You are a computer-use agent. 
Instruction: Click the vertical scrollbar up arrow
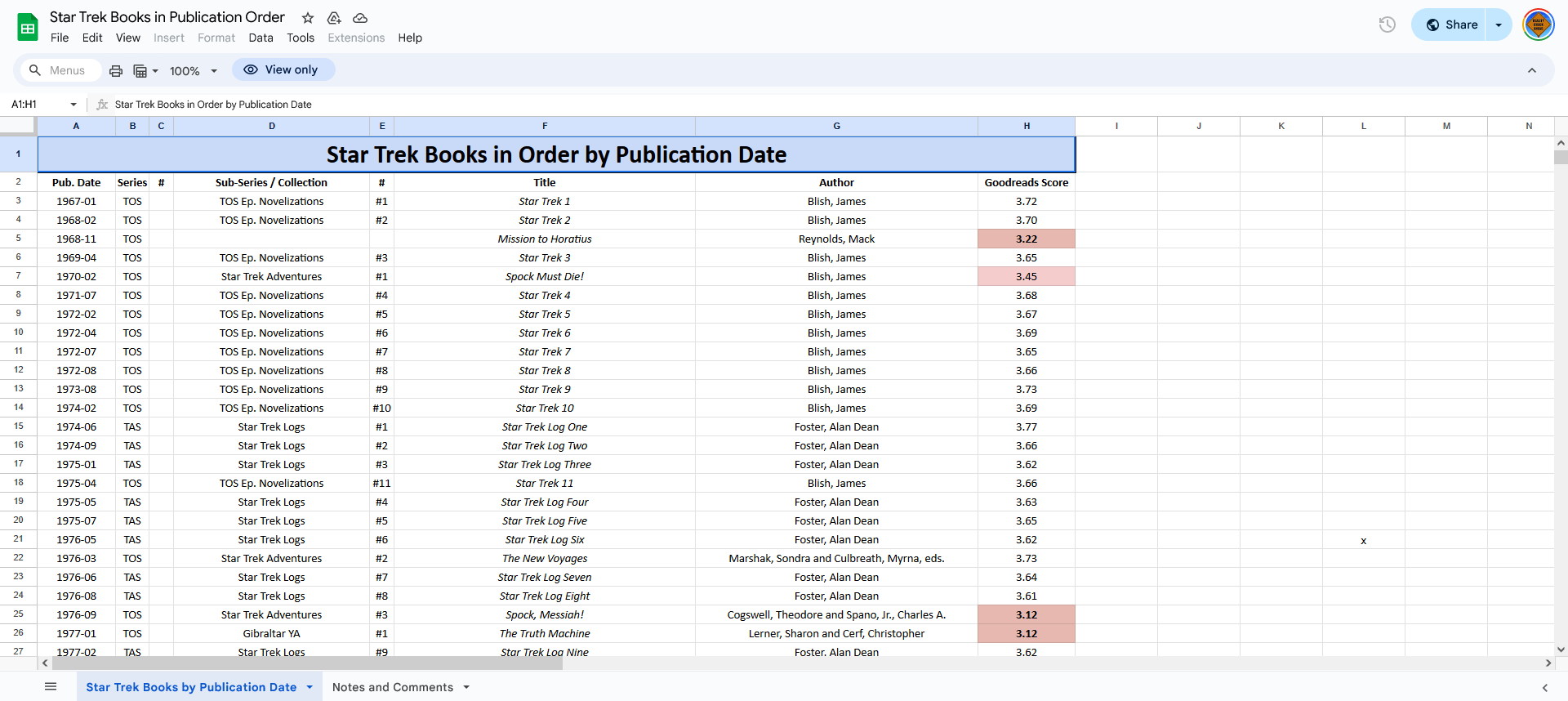coord(1561,143)
